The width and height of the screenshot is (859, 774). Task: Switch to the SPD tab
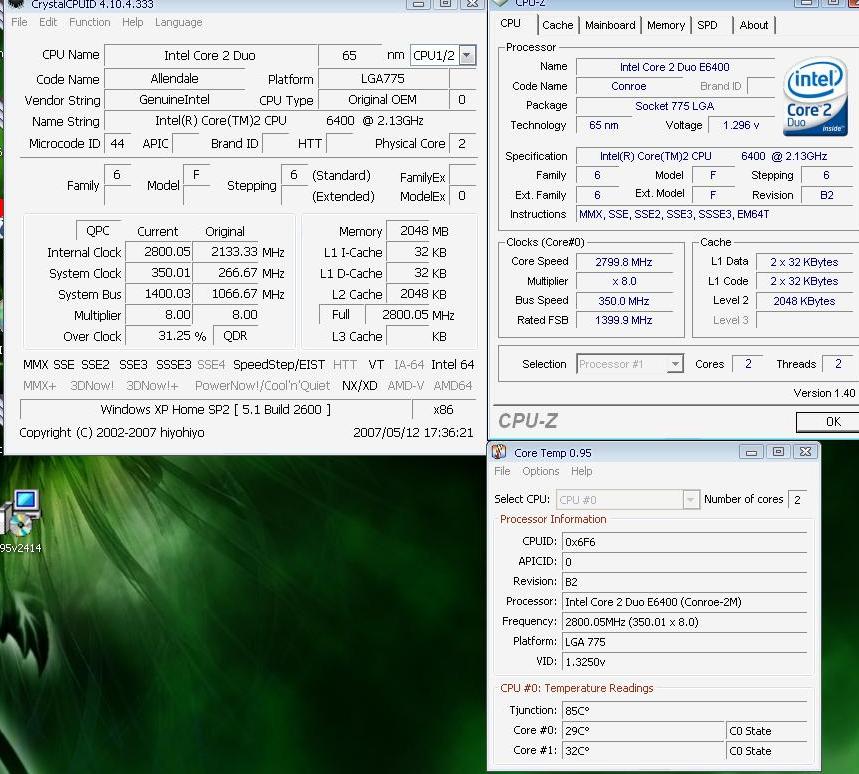(x=707, y=25)
